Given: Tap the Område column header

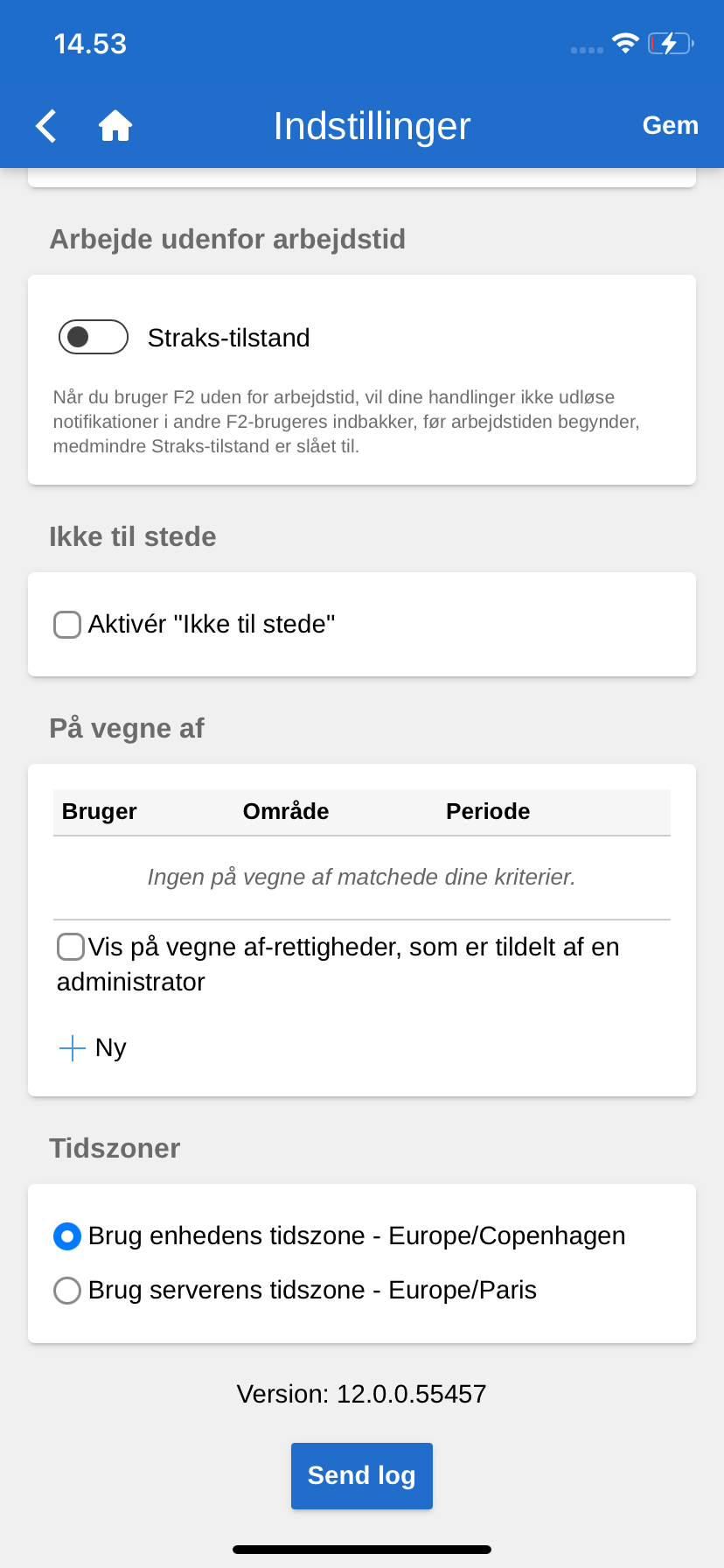Looking at the screenshot, I should click(286, 811).
